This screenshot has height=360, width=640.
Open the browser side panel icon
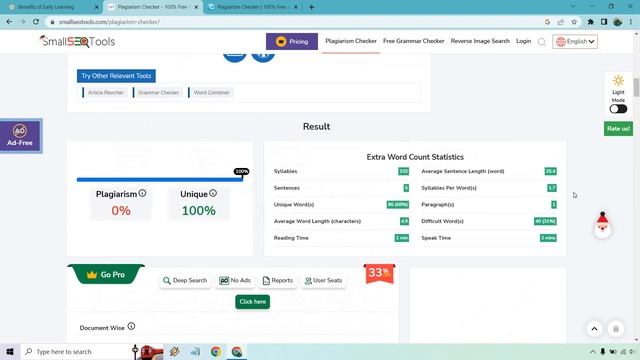click(x=604, y=22)
